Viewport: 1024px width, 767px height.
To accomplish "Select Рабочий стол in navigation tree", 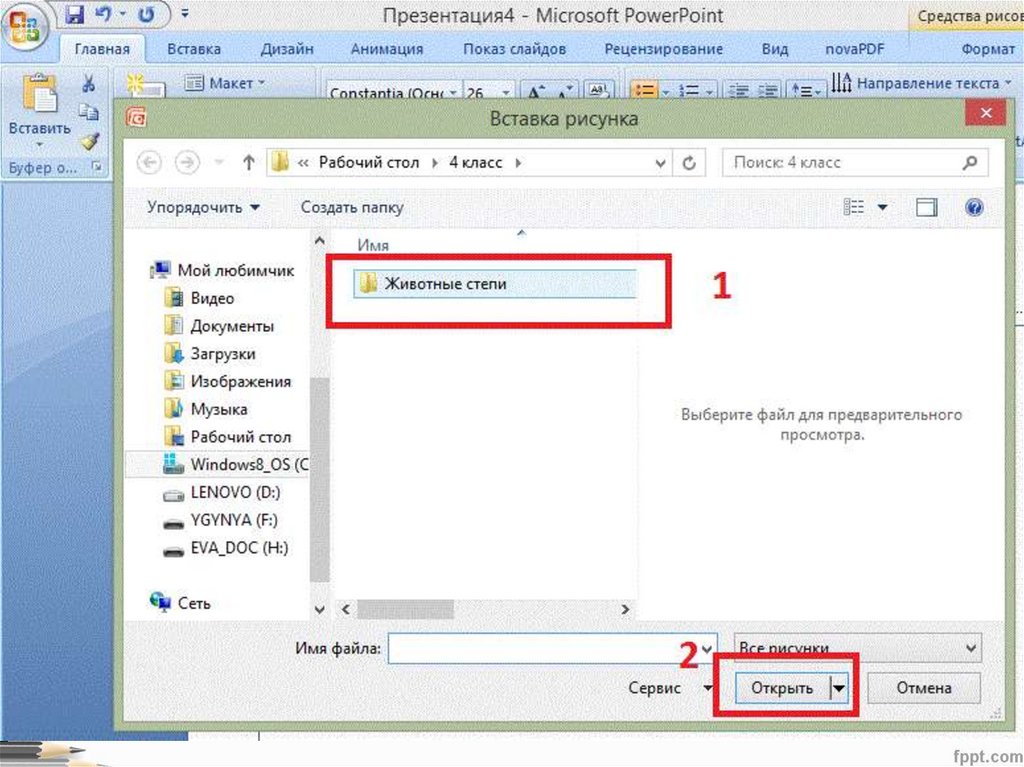I will 228,437.
